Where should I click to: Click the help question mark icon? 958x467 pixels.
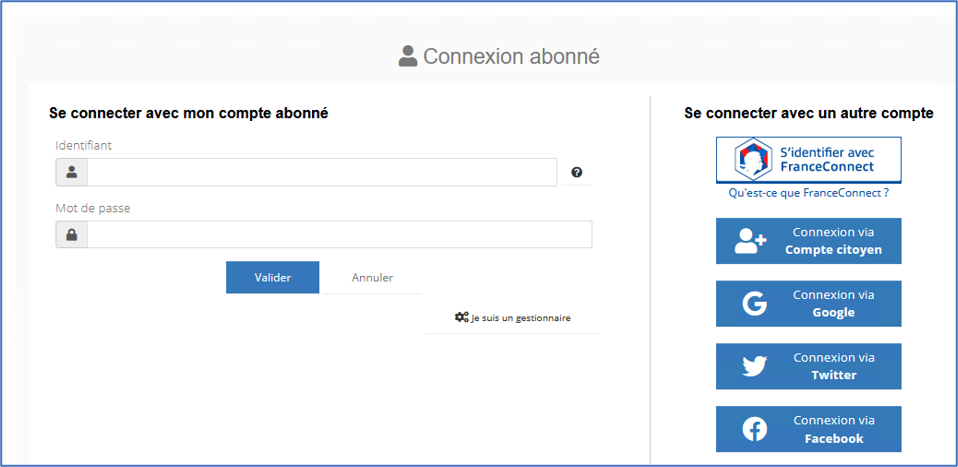point(576,172)
